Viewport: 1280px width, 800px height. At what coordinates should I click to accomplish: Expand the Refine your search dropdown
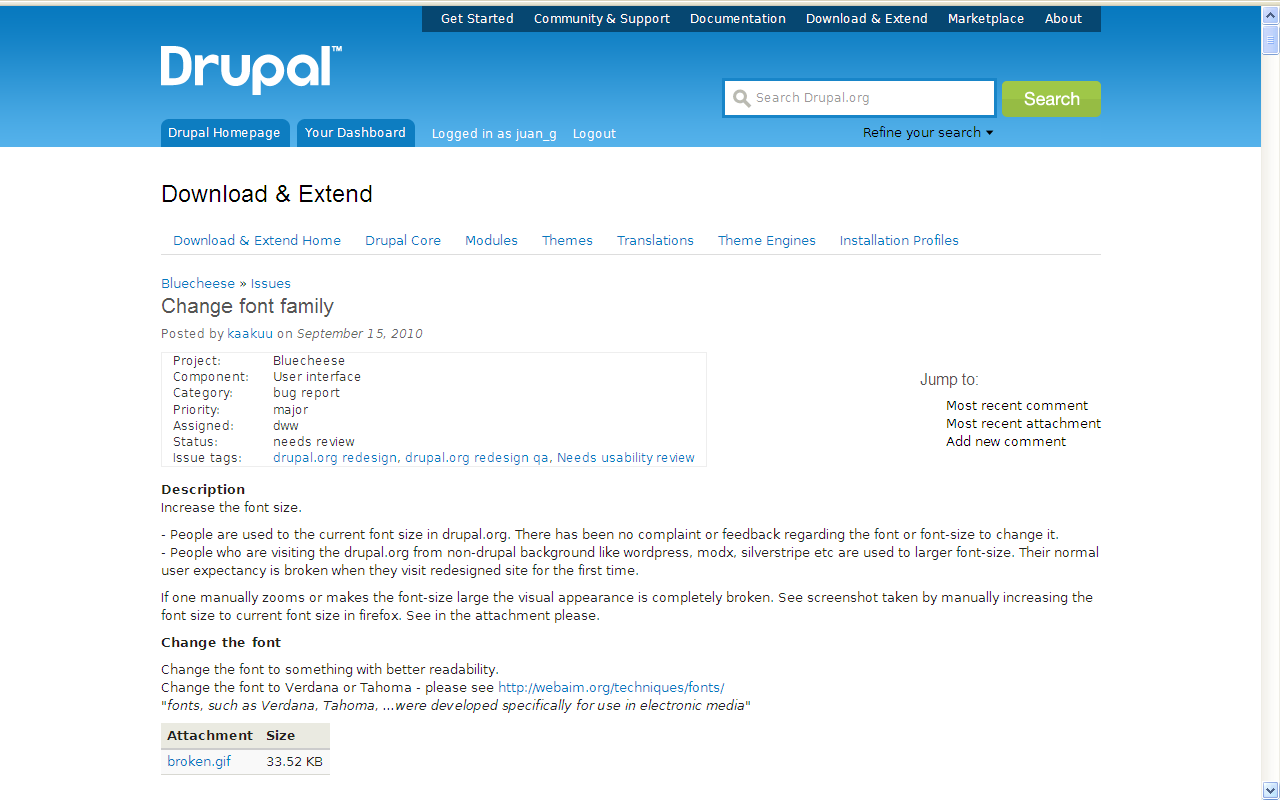928,133
